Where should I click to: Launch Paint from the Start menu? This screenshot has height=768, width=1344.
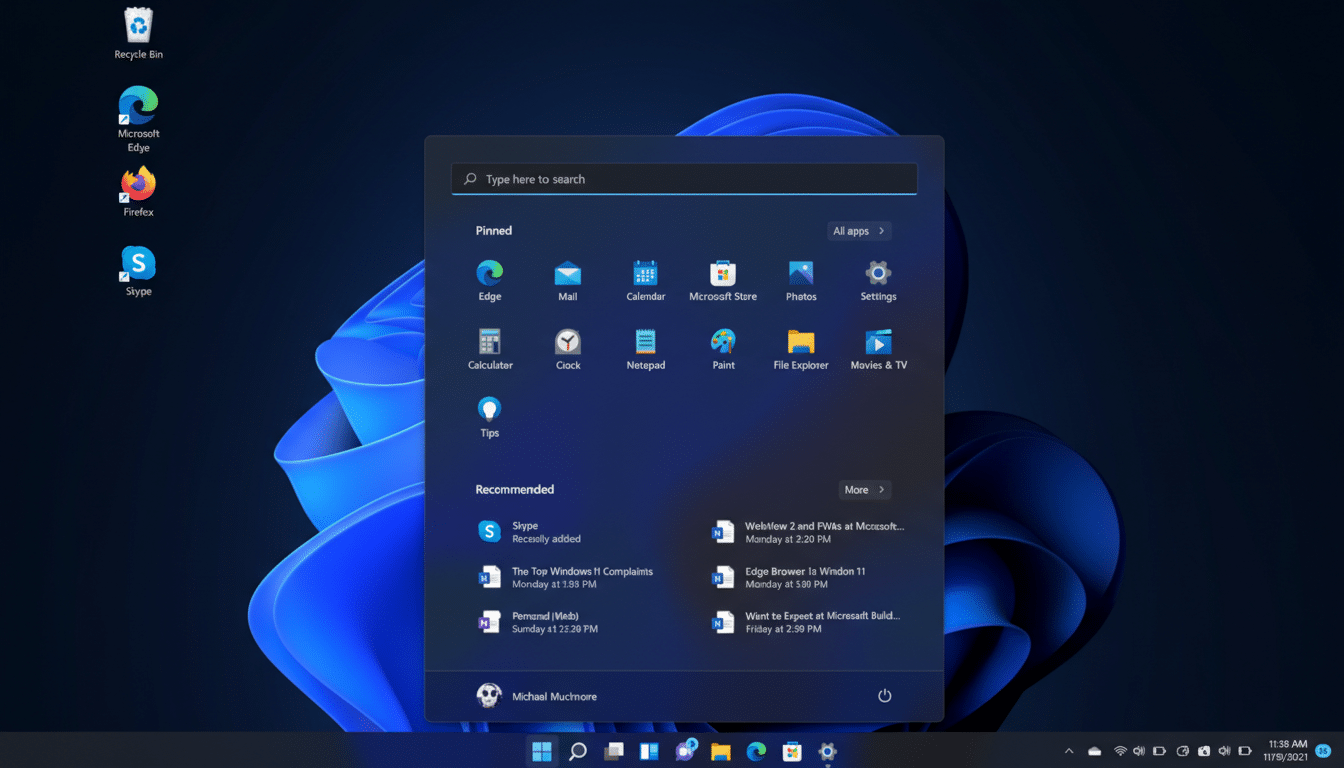[x=723, y=347]
